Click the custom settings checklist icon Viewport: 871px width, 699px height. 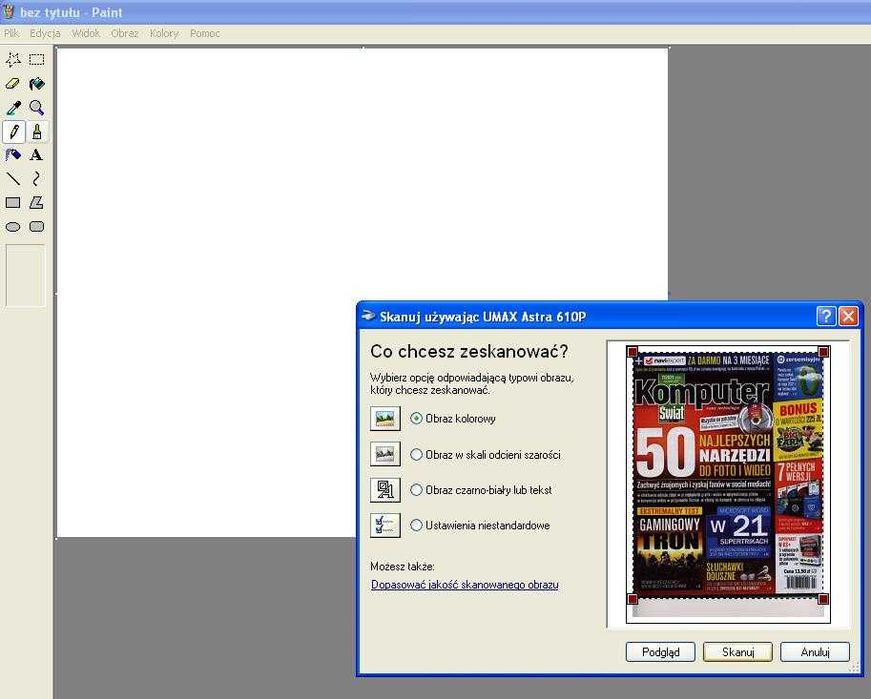pos(385,525)
